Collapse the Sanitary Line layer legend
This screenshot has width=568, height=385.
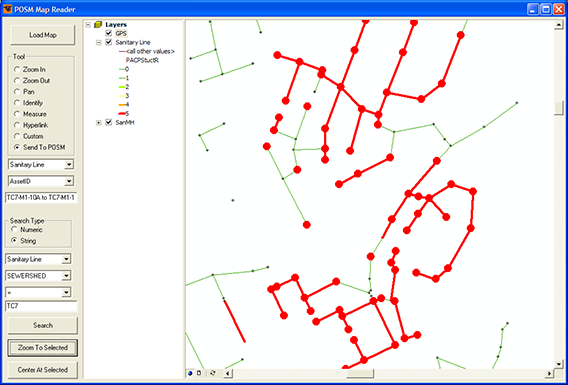99,42
